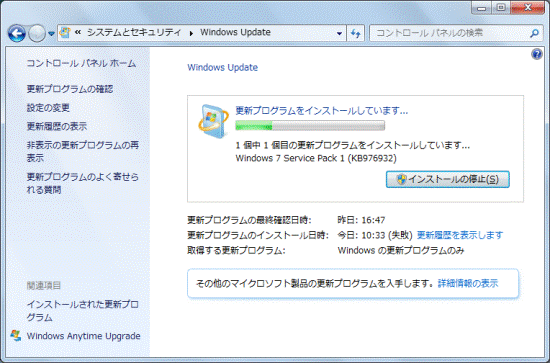Click the Control Panel icon in the address bar
The width and height of the screenshot is (550, 363).
(65, 33)
